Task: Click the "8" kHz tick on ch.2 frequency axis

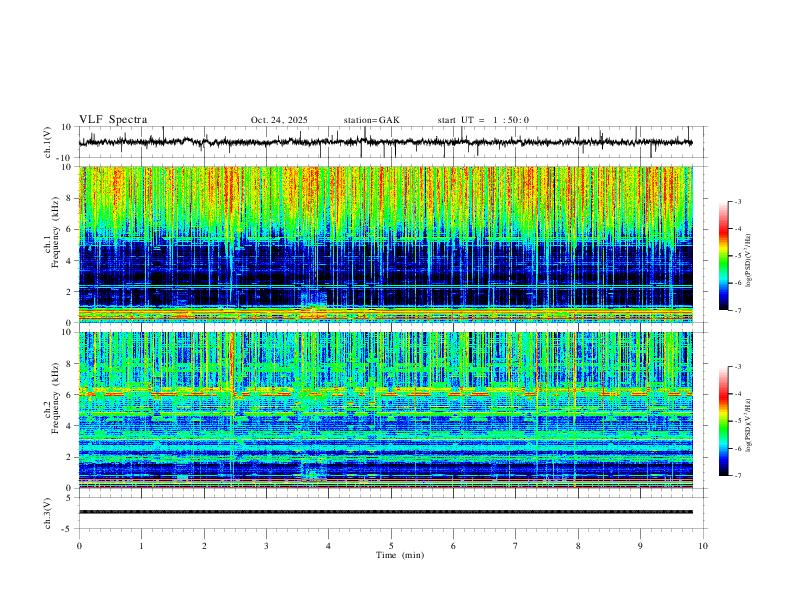Action: (69, 364)
